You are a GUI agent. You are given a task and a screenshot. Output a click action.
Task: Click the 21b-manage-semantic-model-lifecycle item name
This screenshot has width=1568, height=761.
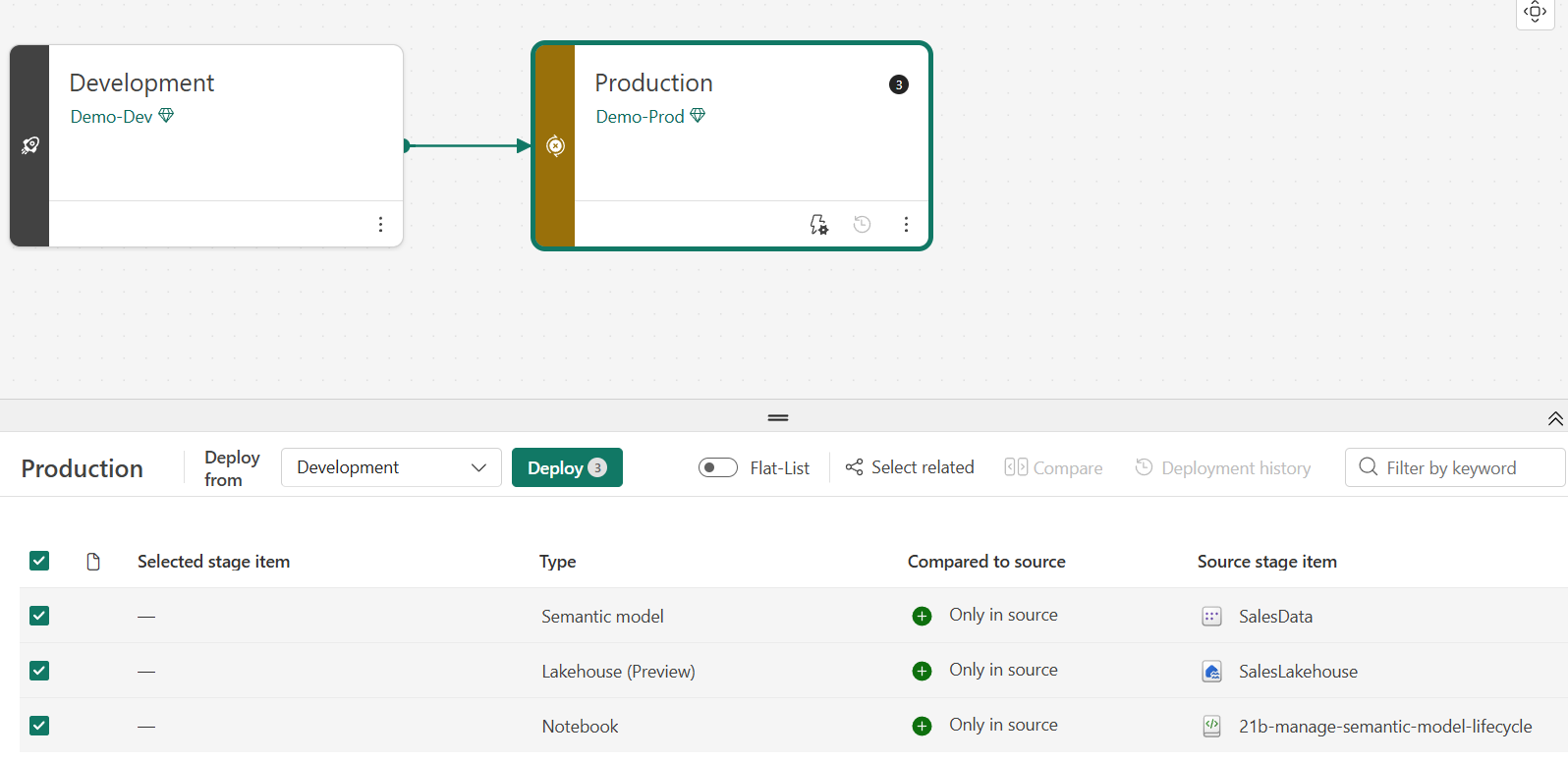[1385, 727]
